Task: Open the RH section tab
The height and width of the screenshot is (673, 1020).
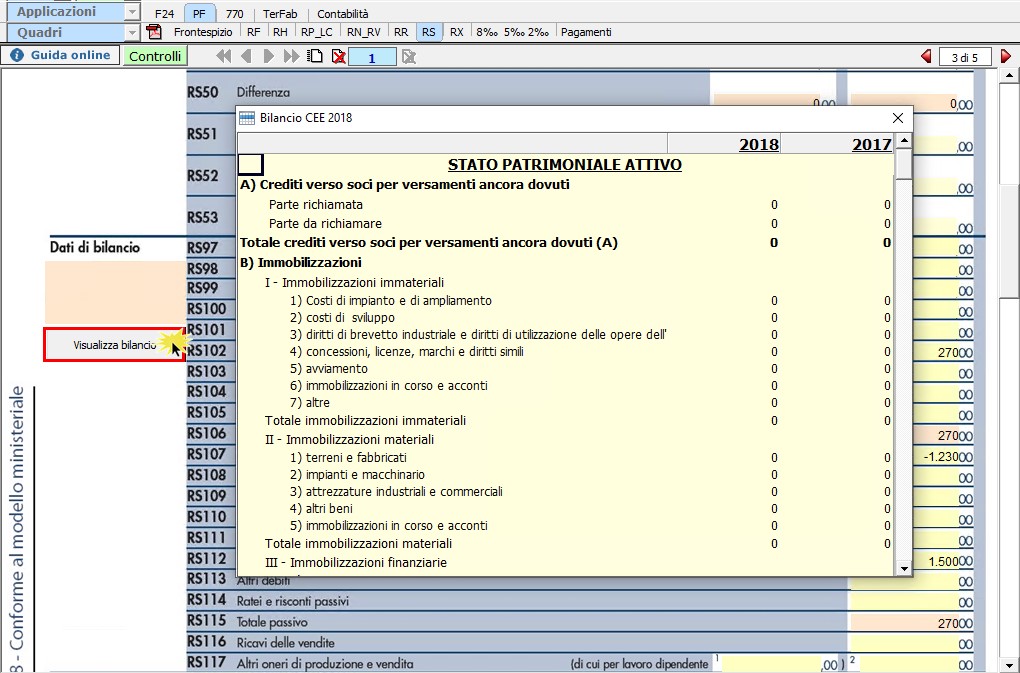Action: tap(280, 32)
